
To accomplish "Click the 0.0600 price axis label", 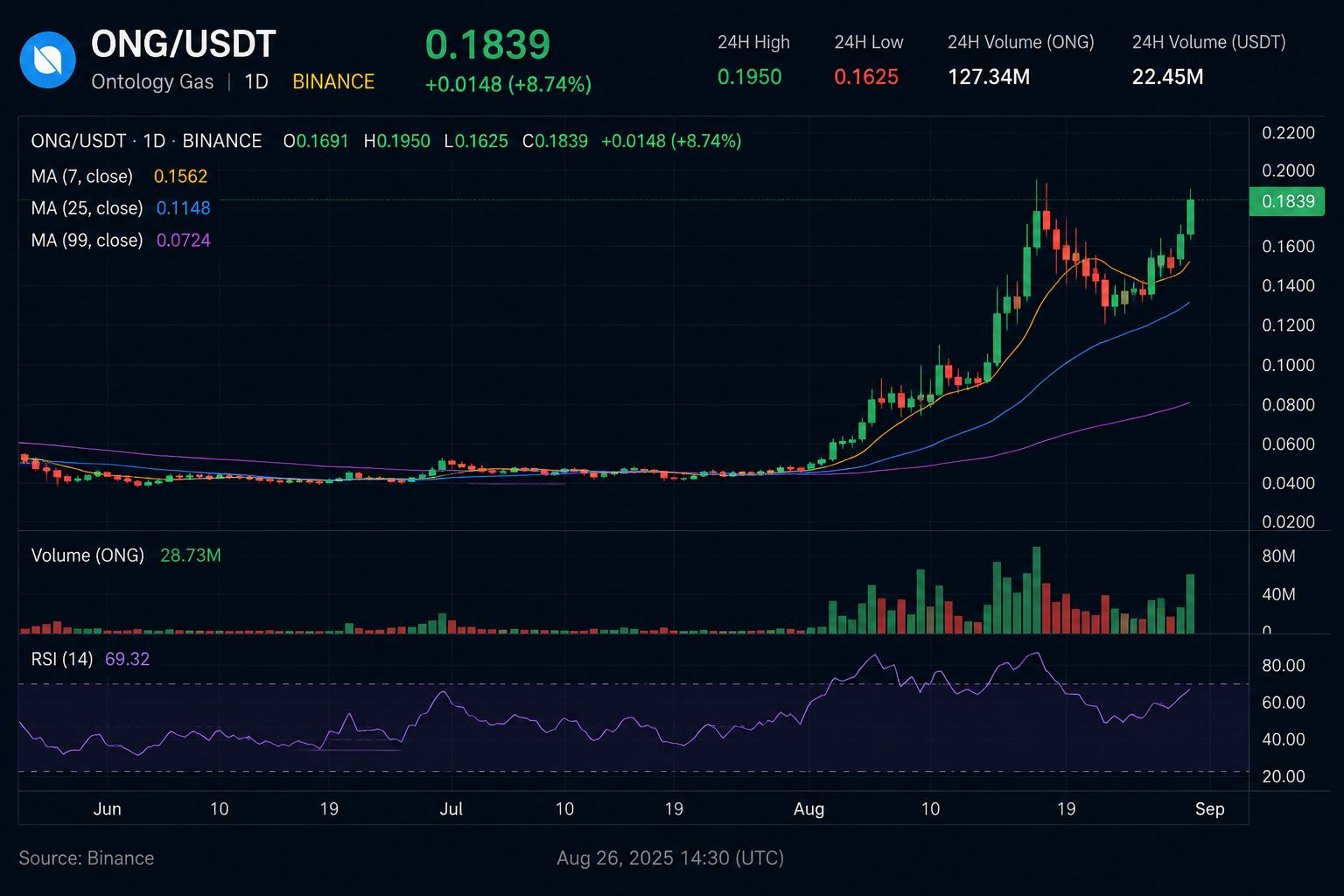I will click(1288, 444).
